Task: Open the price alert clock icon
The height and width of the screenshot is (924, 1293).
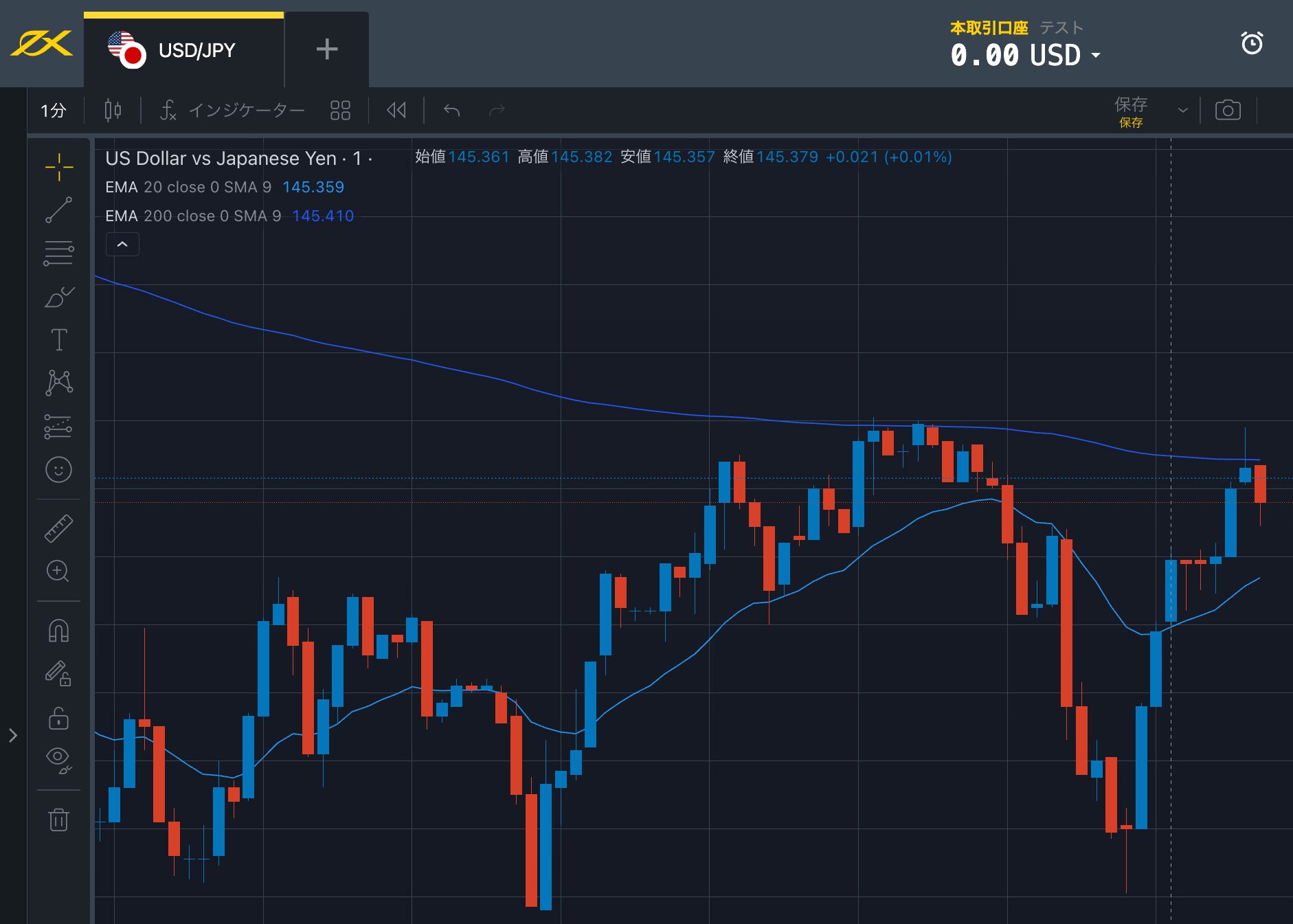Action: [x=1252, y=43]
